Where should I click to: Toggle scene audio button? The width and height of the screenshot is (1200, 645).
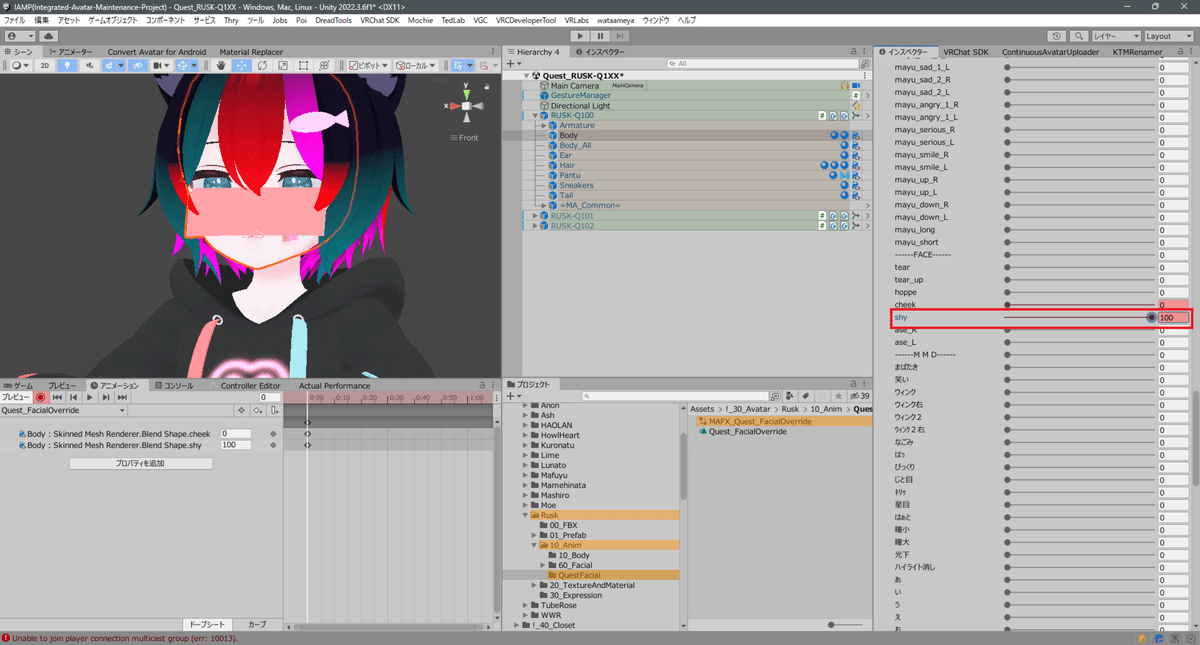click(x=91, y=65)
